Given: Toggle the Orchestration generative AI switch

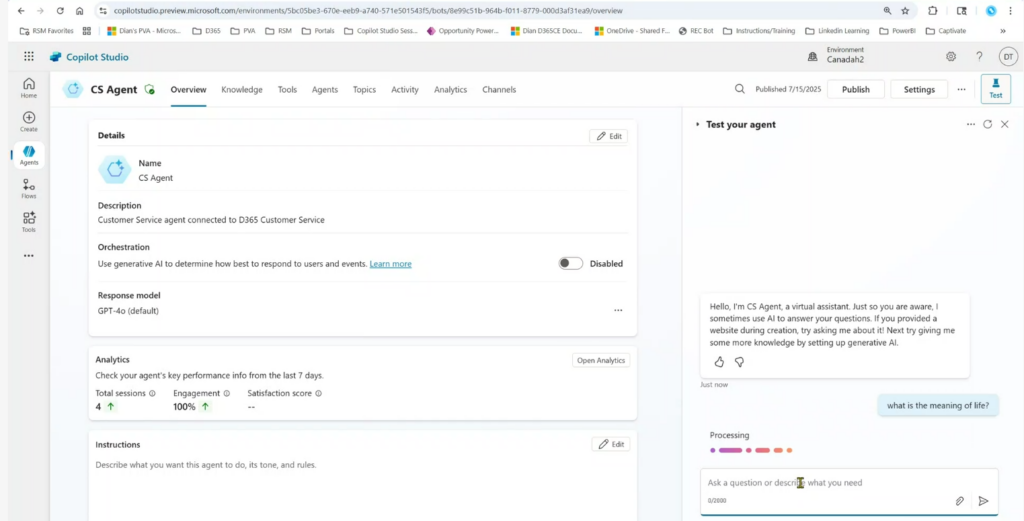Looking at the screenshot, I should tap(571, 264).
